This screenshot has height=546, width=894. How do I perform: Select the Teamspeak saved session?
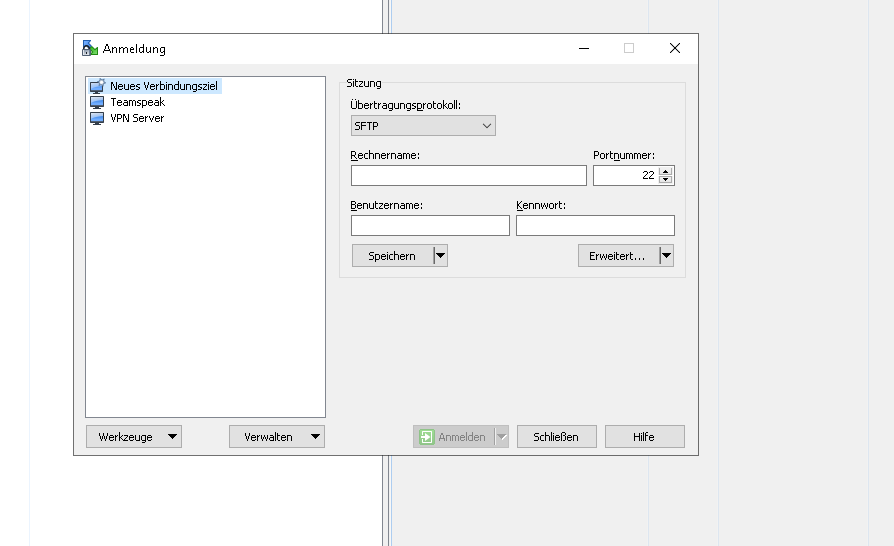(137, 102)
